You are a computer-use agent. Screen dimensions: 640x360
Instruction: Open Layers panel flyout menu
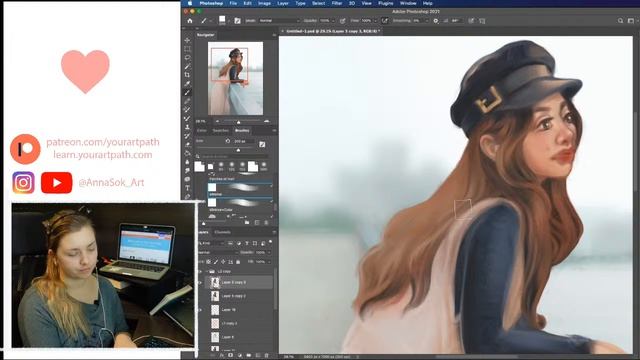pyautogui.click(x=274, y=232)
